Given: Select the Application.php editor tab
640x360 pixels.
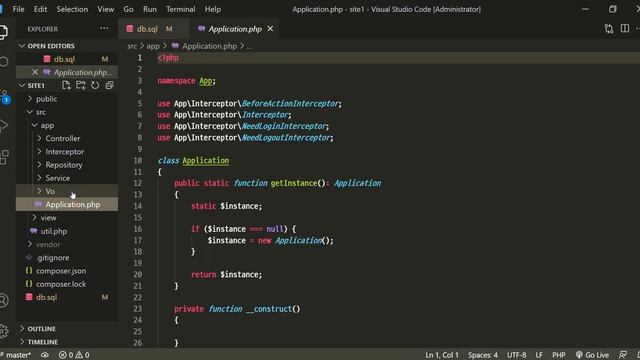Looking at the screenshot, I should coord(235,29).
